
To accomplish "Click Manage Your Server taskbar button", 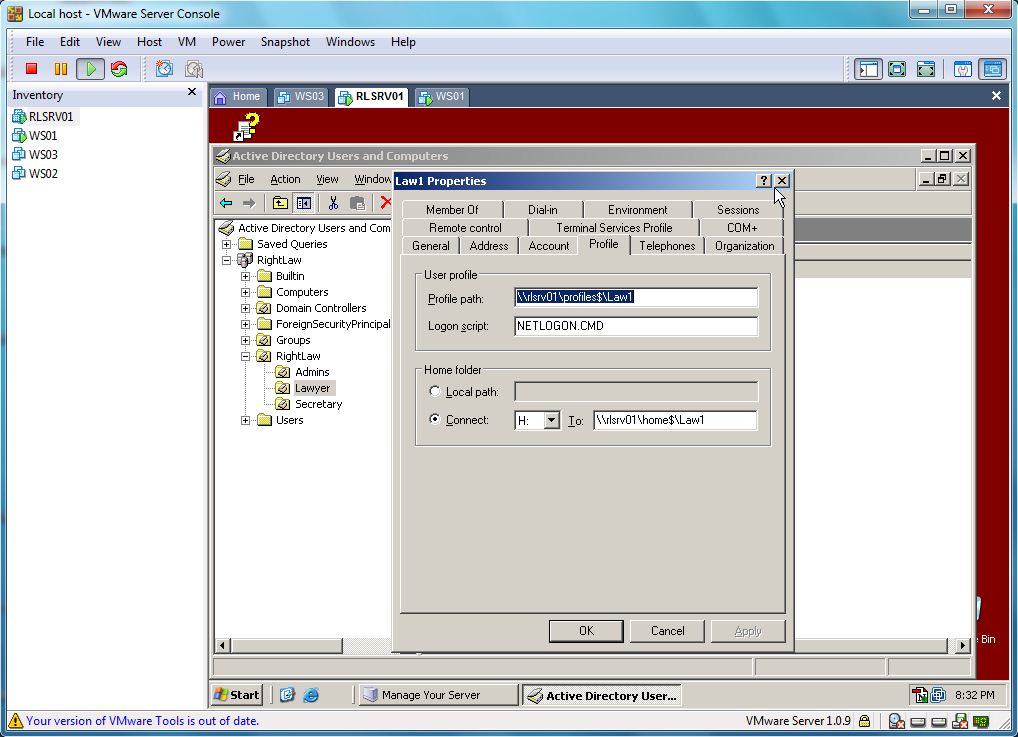I will point(439,695).
